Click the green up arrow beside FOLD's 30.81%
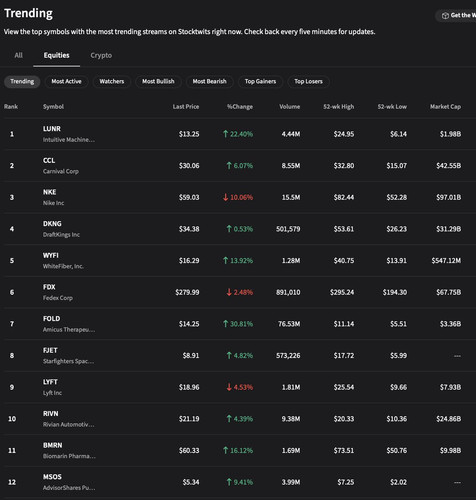Image resolution: width=476 pixels, height=500 pixels. (226, 324)
